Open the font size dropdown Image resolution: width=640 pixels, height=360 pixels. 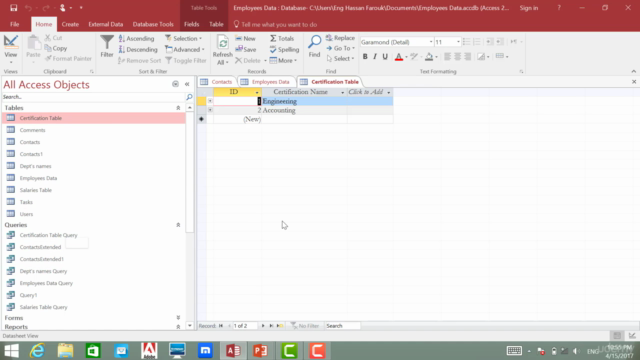tap(458, 42)
